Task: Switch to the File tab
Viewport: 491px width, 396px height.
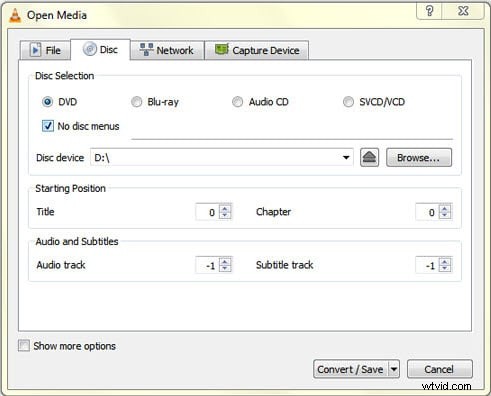Action: (45, 50)
